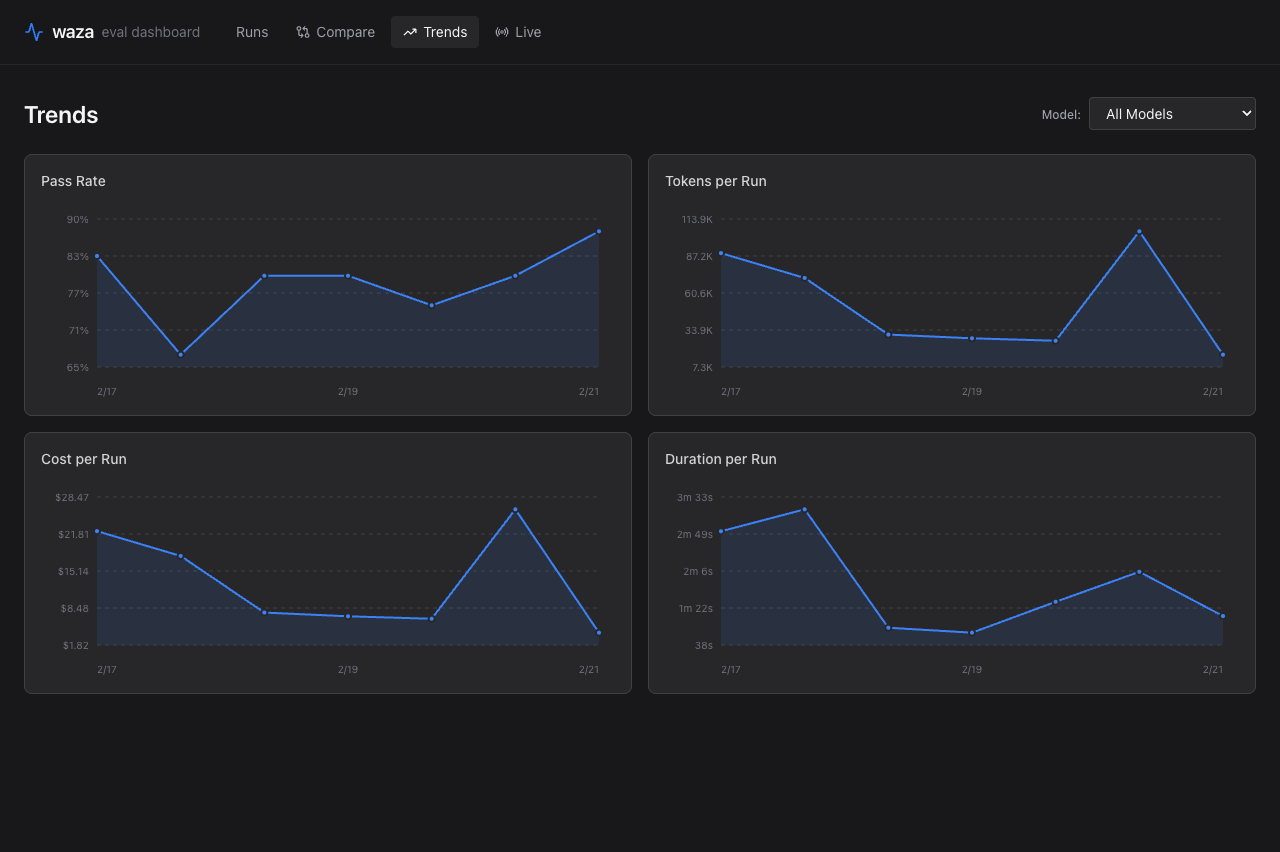Select the highest point on Pass Rate chart
The image size is (1280, 852).
(599, 231)
